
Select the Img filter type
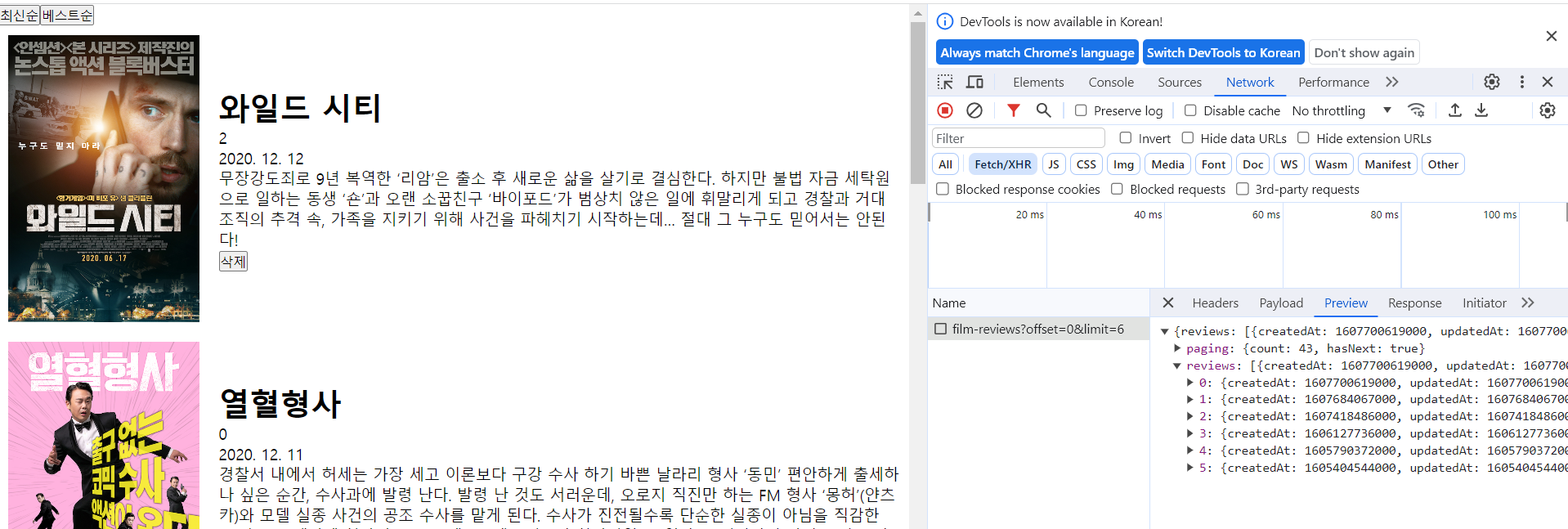coord(1123,164)
